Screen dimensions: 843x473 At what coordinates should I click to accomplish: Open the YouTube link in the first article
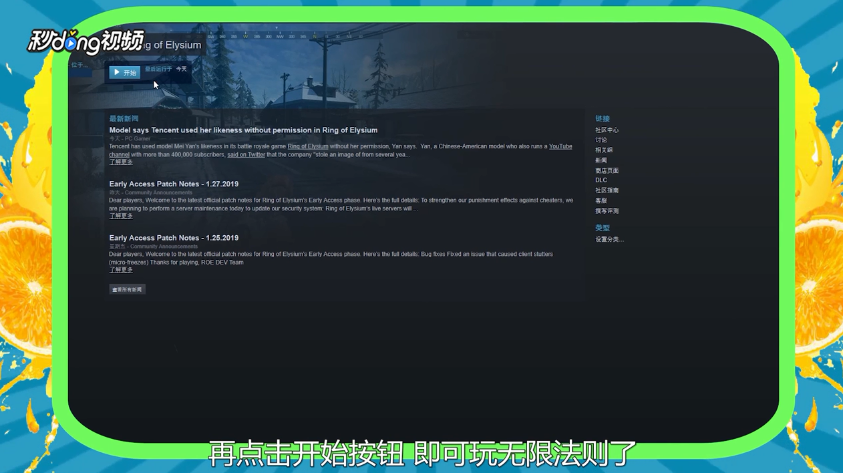pos(560,146)
